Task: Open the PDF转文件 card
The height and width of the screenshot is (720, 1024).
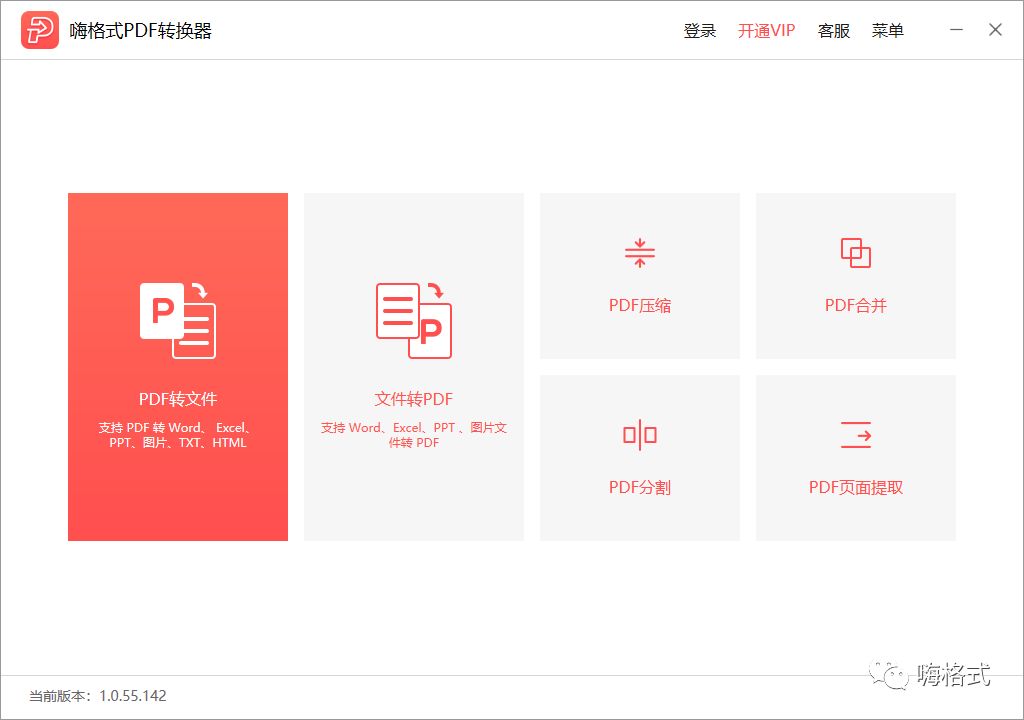Action: [177, 366]
